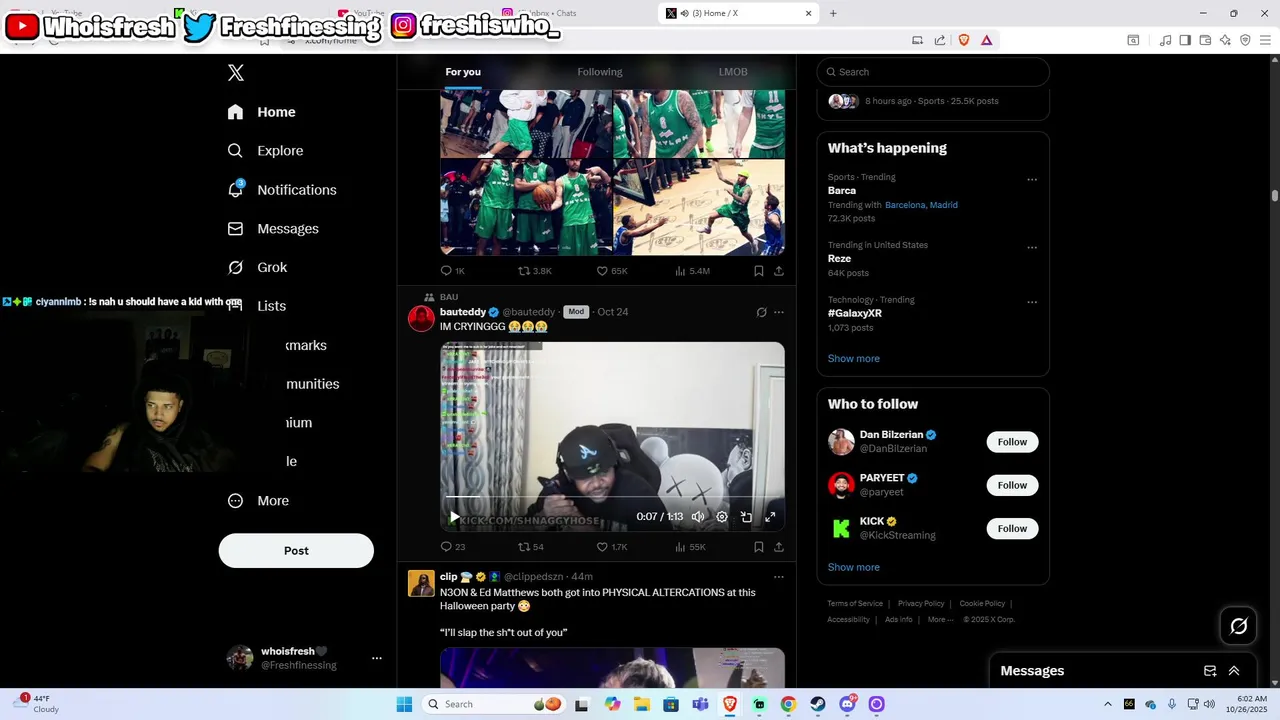This screenshot has width=1280, height=720.
Task: Open Windows Start menu
Action: coord(404,704)
